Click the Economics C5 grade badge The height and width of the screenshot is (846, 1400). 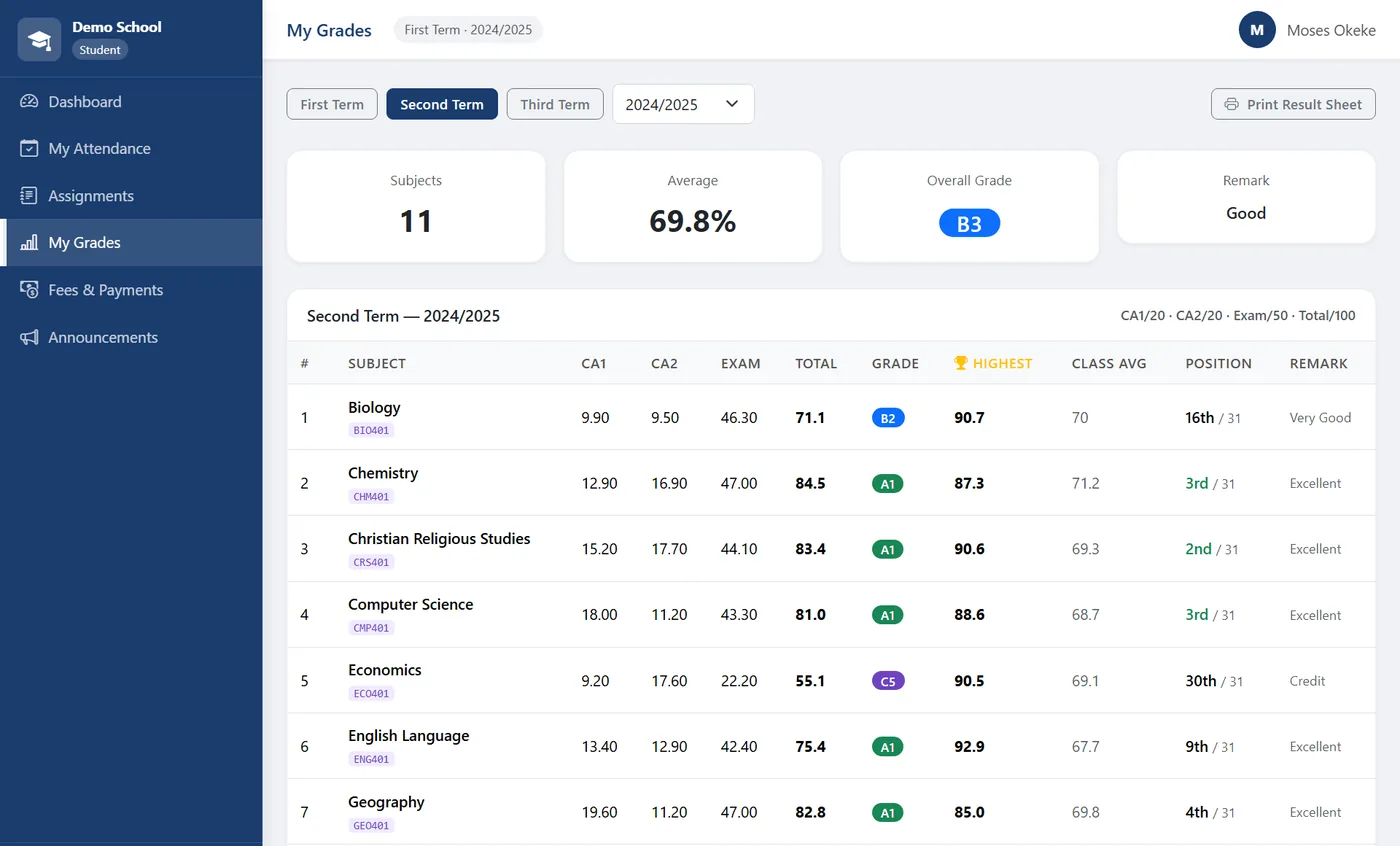888,681
